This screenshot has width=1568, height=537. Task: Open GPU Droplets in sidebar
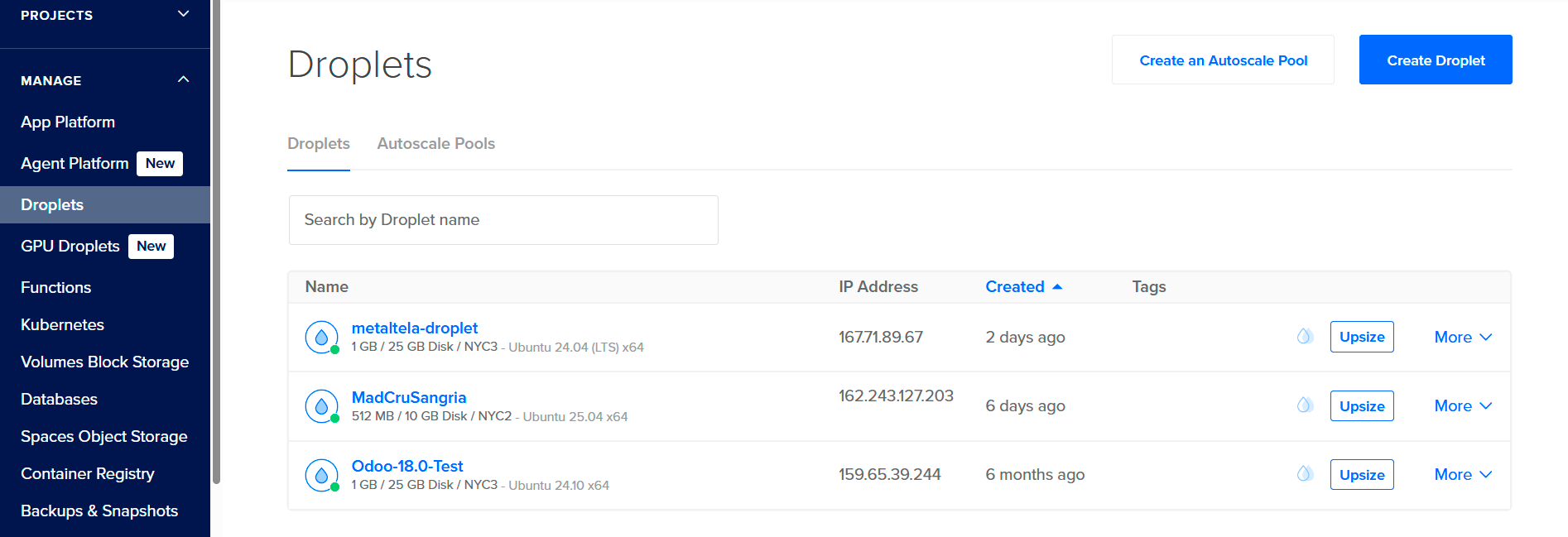tap(70, 246)
